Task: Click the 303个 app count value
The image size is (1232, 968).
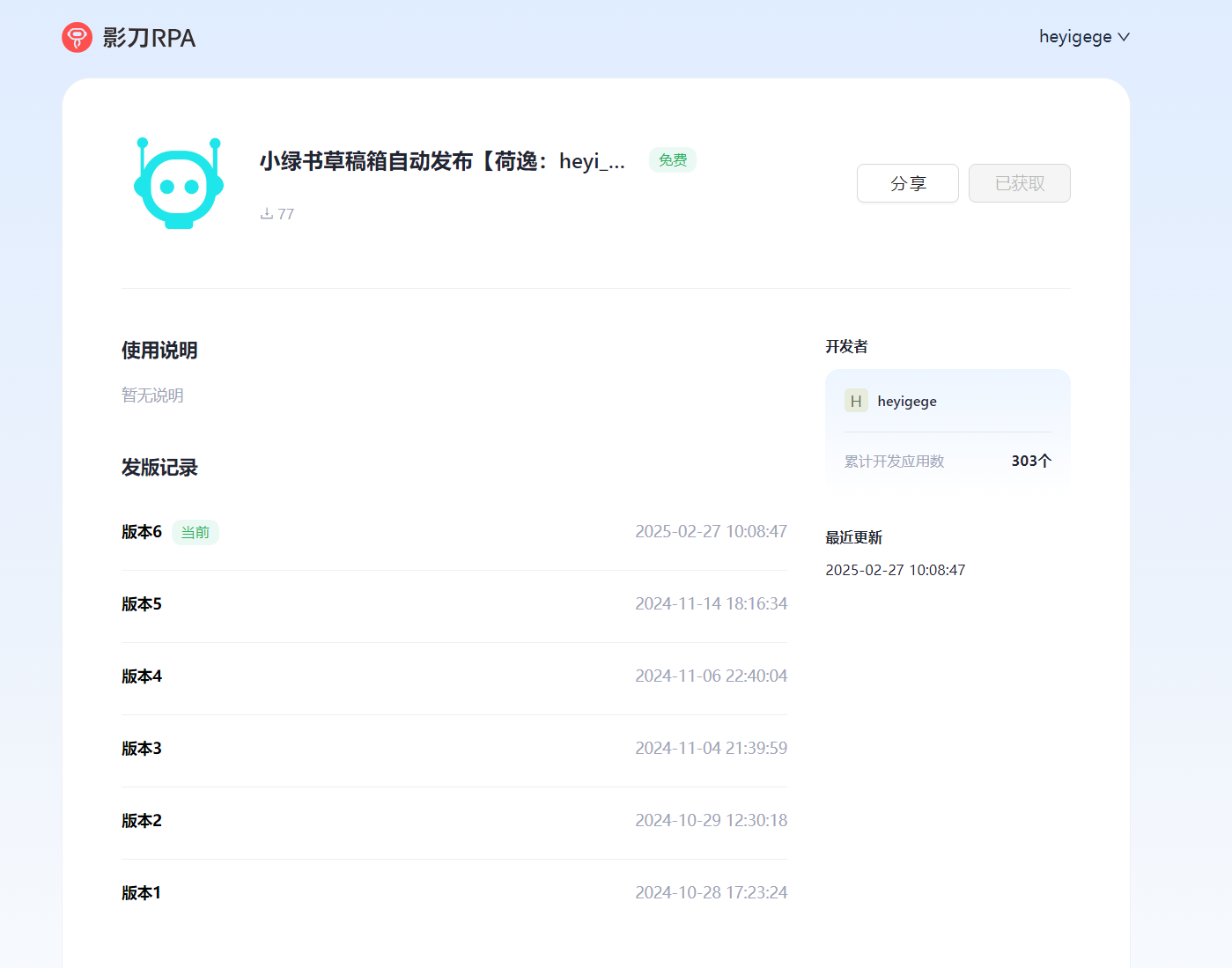Action: click(1031, 462)
